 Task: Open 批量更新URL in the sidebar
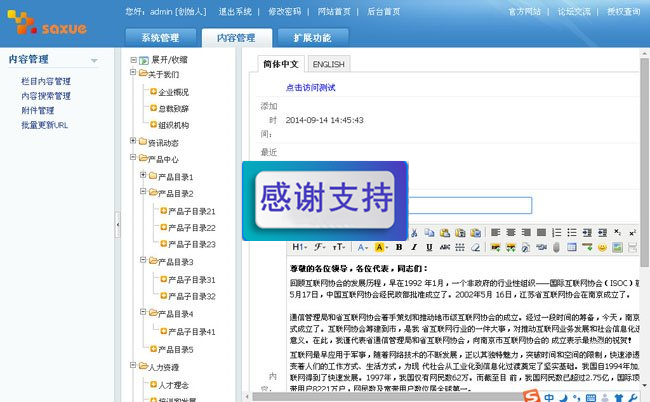(x=45, y=125)
